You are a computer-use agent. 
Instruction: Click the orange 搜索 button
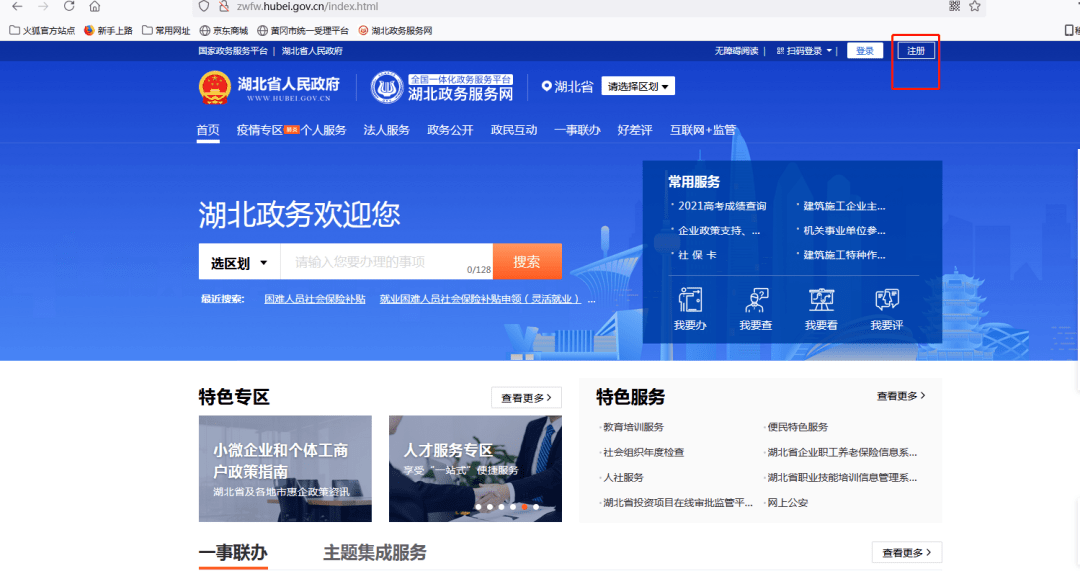pyautogui.click(x=527, y=262)
